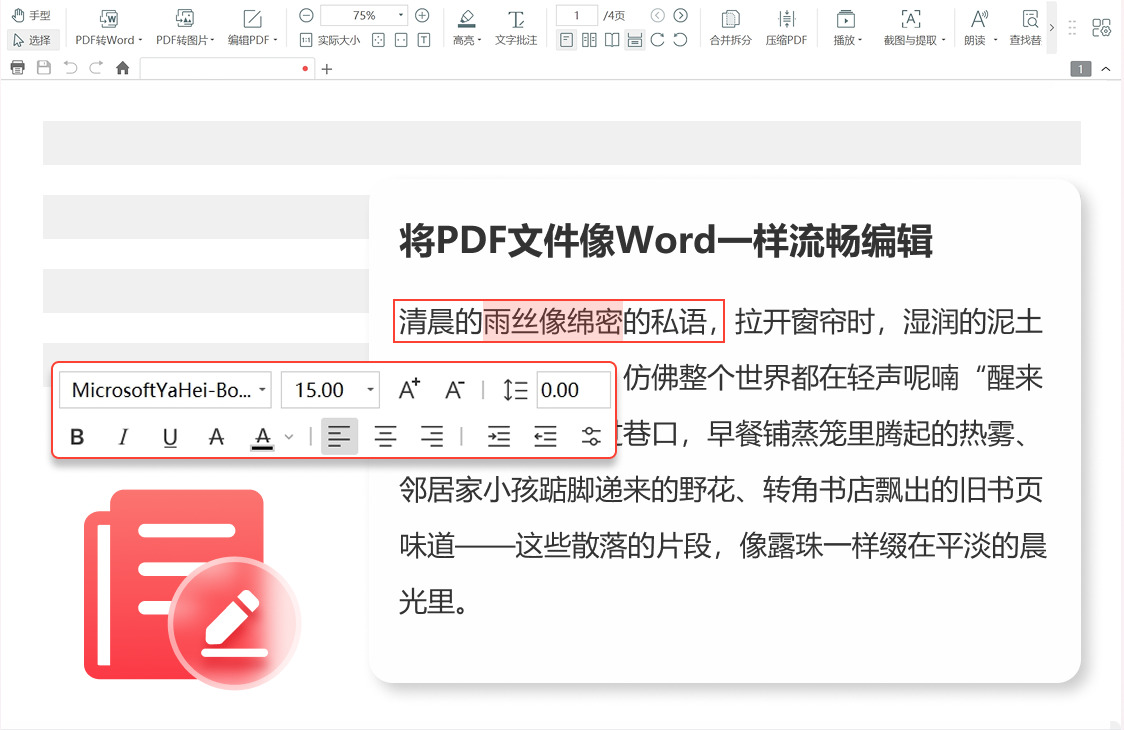Screen dimensions: 1124x730
Task: Click the T fit-text icon in zoom row
Action: click(x=424, y=40)
